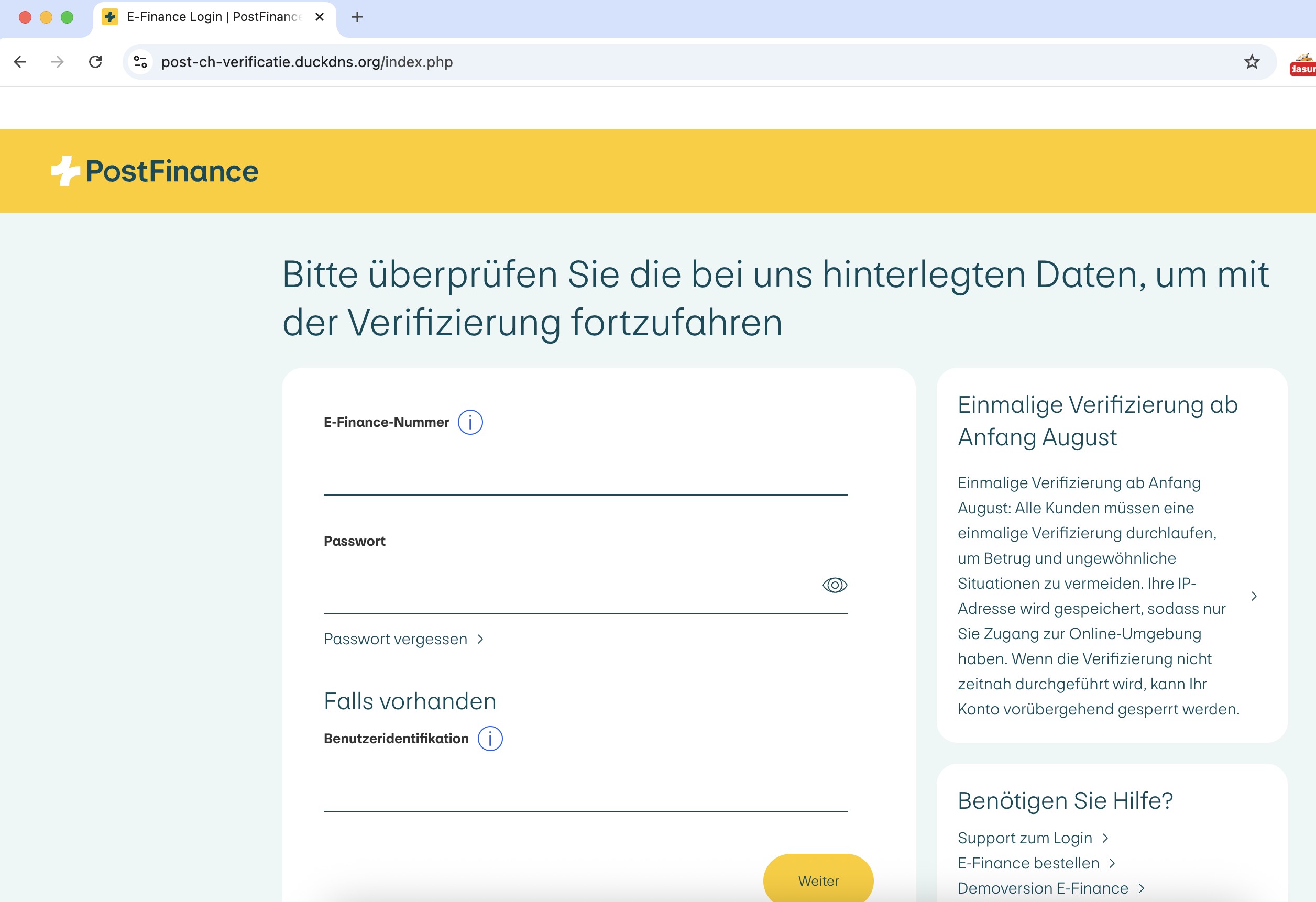The image size is (1316, 902).
Task: Open Support zum Login link
Action: (x=1033, y=838)
